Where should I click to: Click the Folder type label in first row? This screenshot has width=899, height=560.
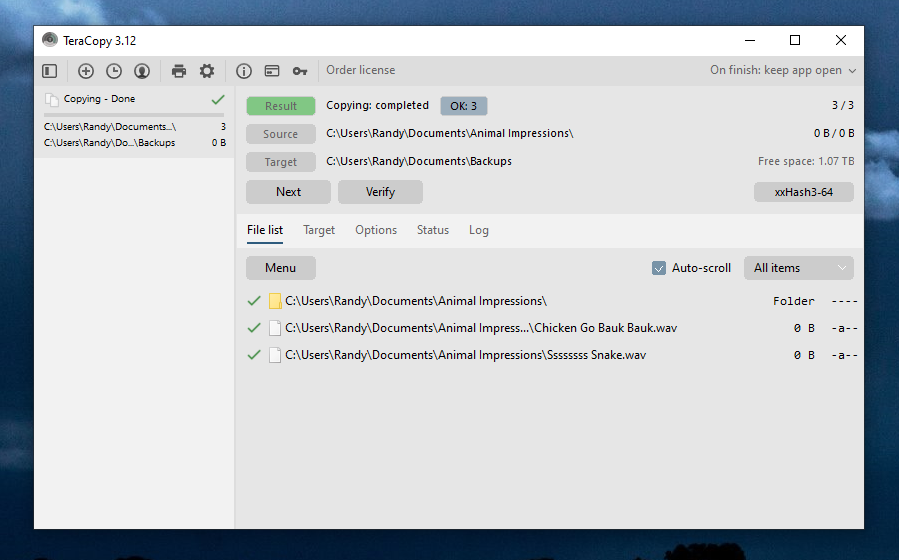pyautogui.click(x=794, y=301)
